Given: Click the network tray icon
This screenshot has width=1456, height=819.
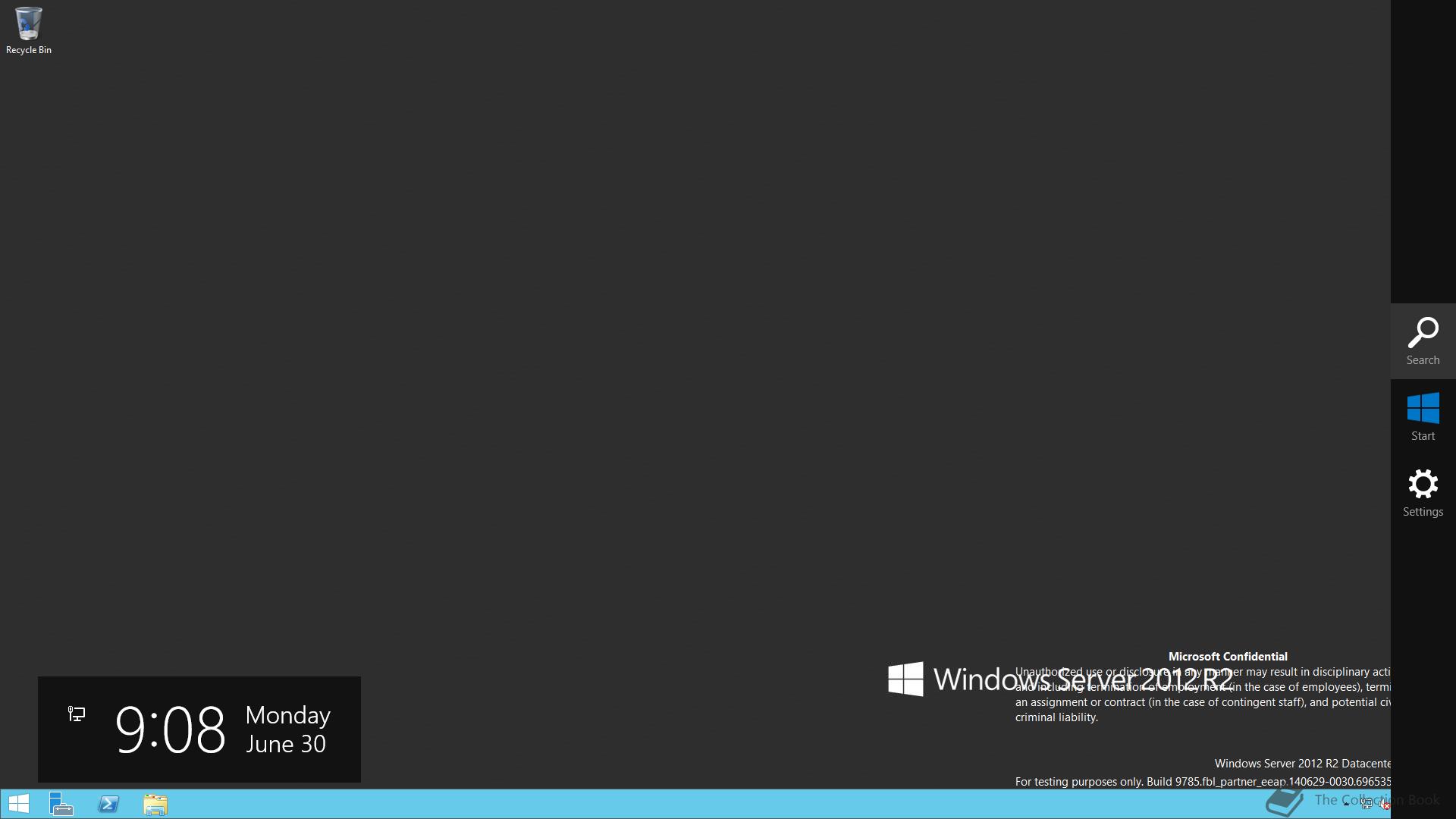Looking at the screenshot, I should (1367, 804).
